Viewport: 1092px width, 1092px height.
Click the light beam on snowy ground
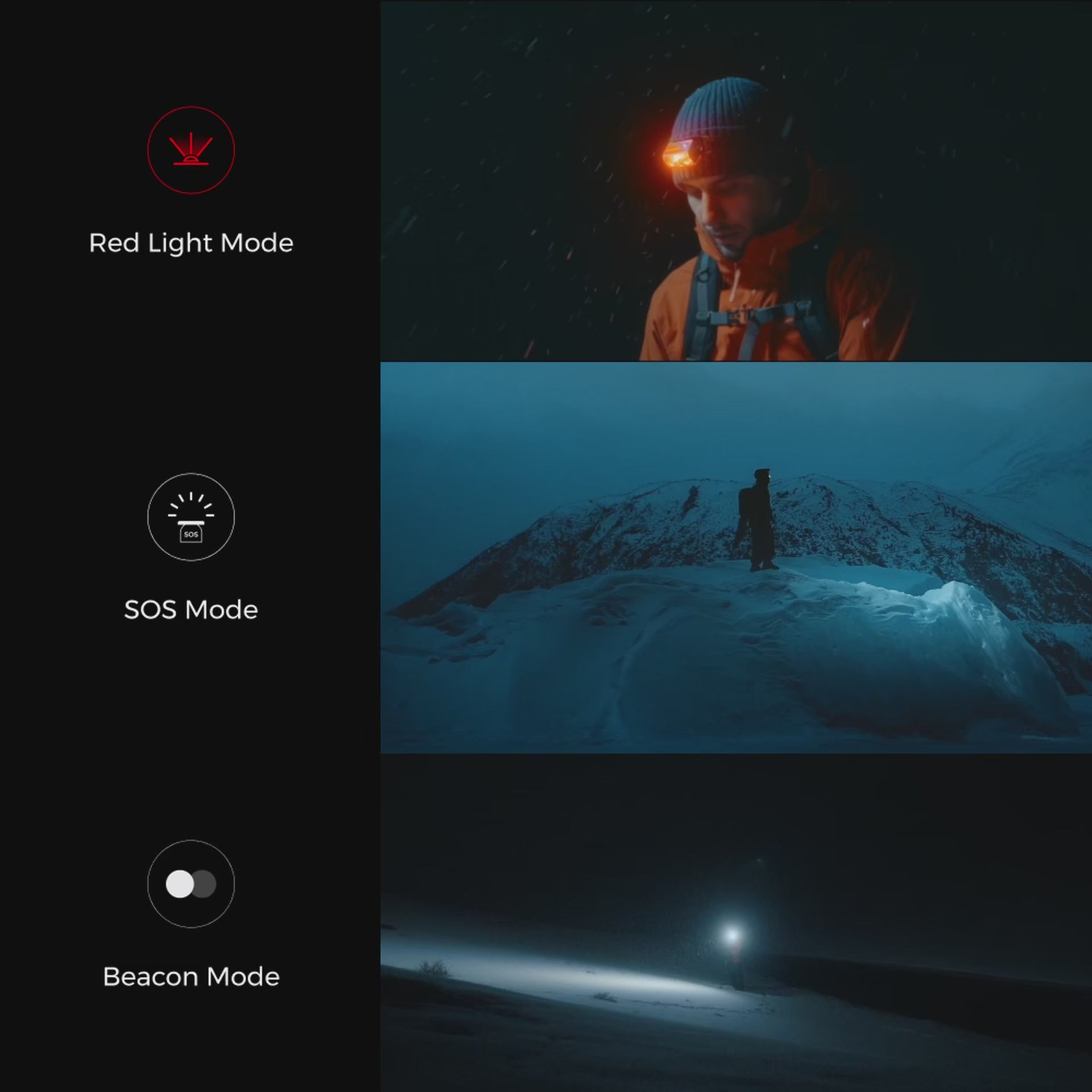(569, 979)
